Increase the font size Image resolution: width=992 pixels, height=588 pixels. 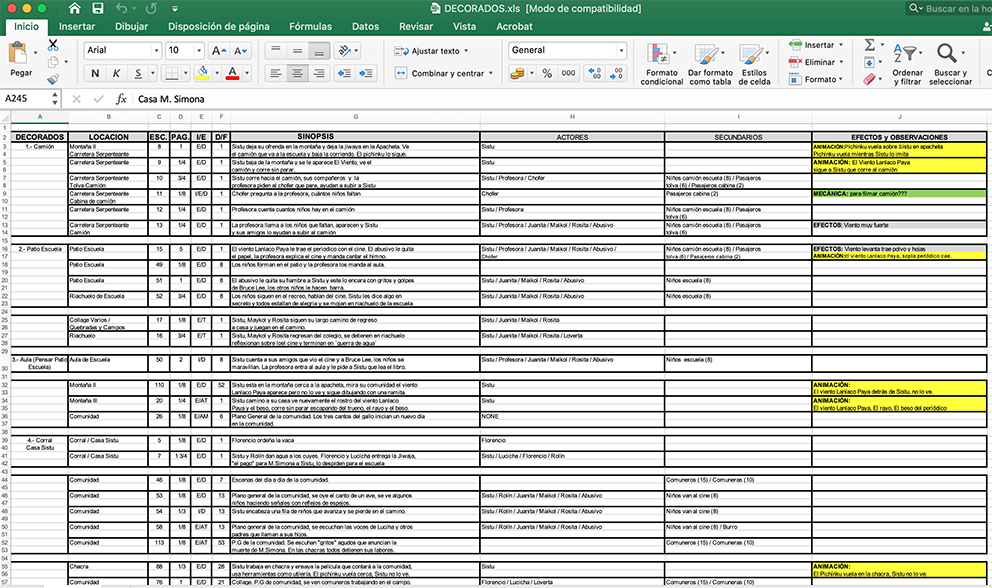(219, 51)
